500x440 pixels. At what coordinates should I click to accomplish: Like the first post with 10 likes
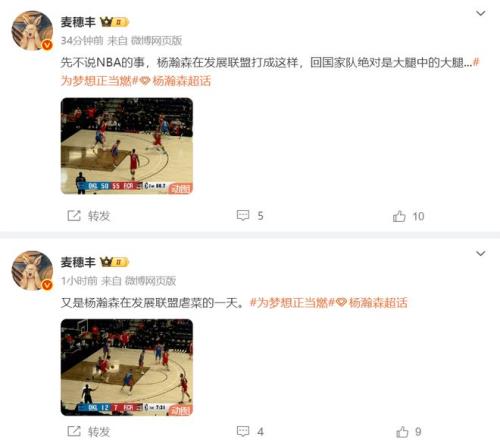(408, 216)
